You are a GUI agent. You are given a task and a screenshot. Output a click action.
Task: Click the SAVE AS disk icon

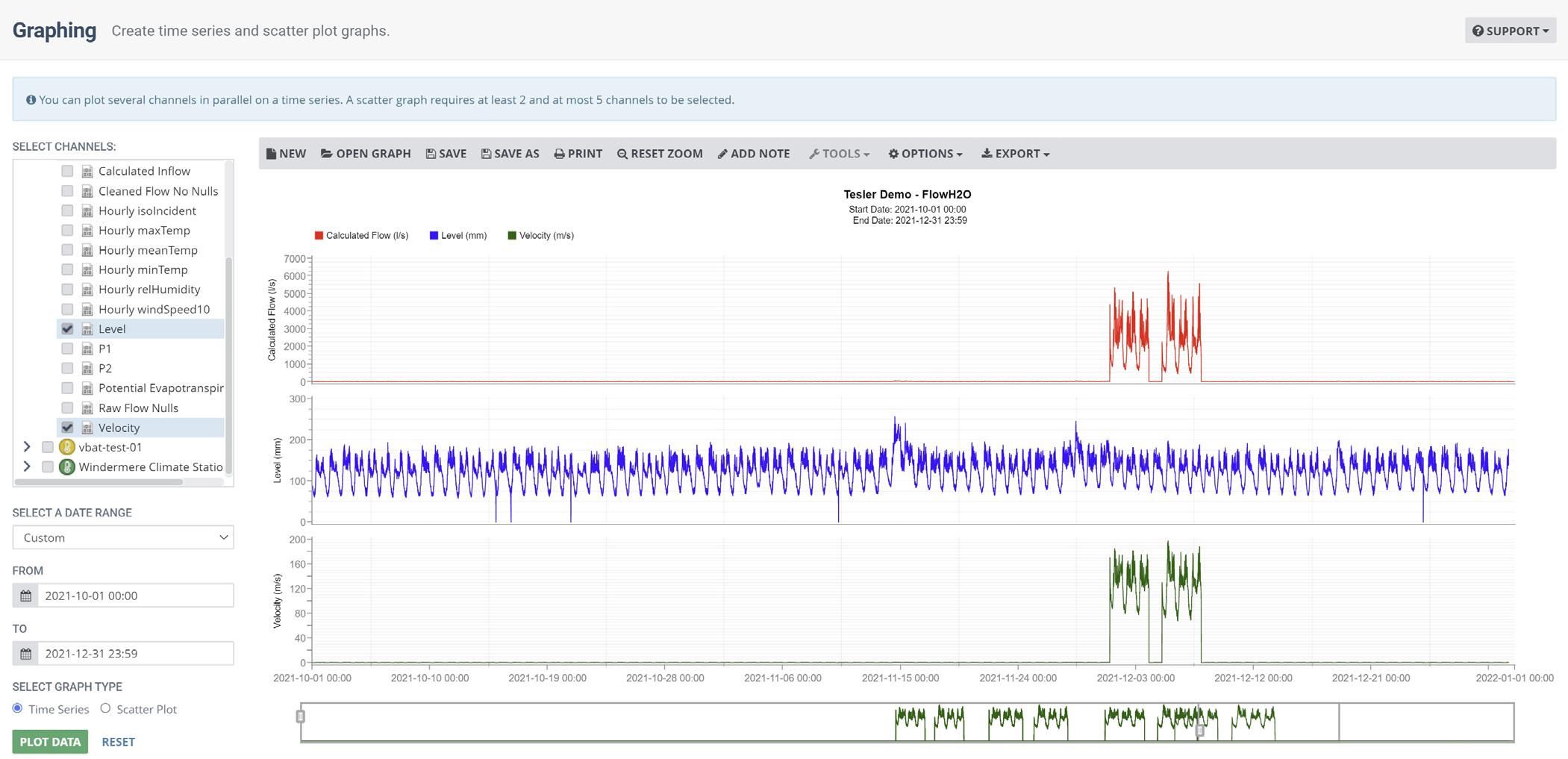(486, 154)
